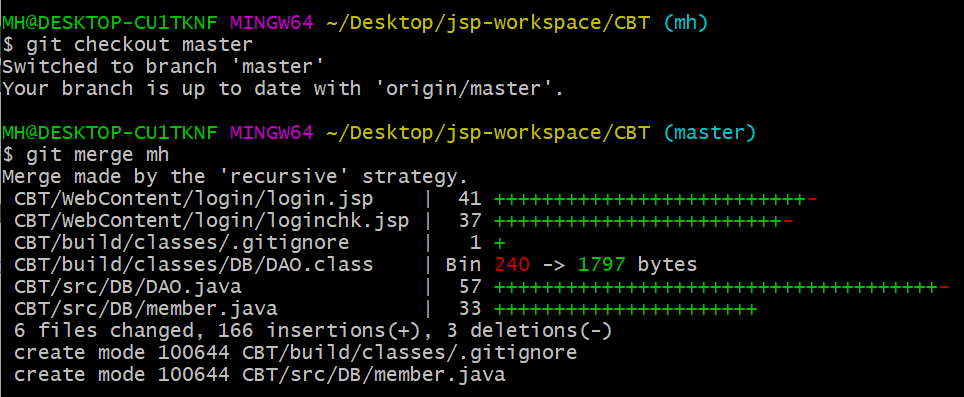
Task: Click the CBT/src/DB/DAO.java file path
Action: 128,287
